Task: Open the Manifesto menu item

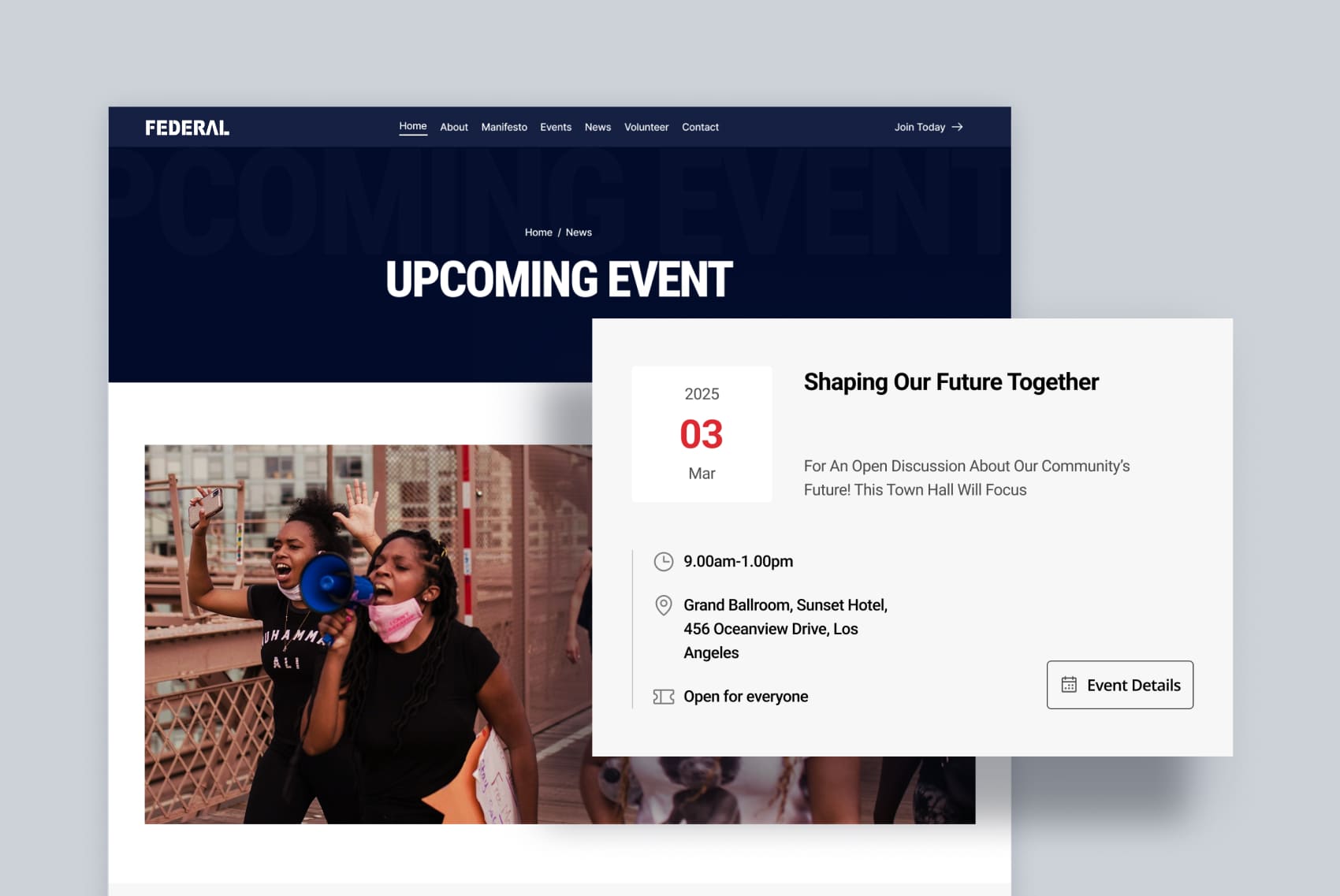Action: (504, 127)
